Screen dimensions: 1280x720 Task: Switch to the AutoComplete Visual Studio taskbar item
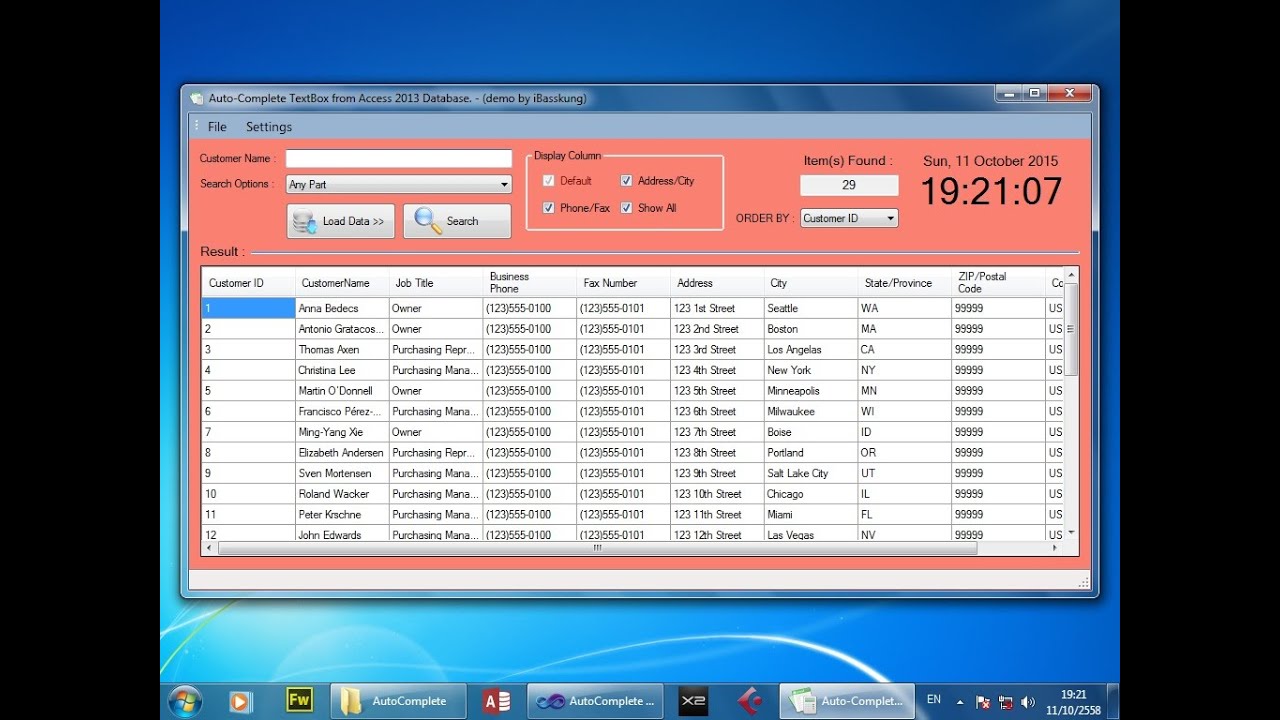pos(597,701)
